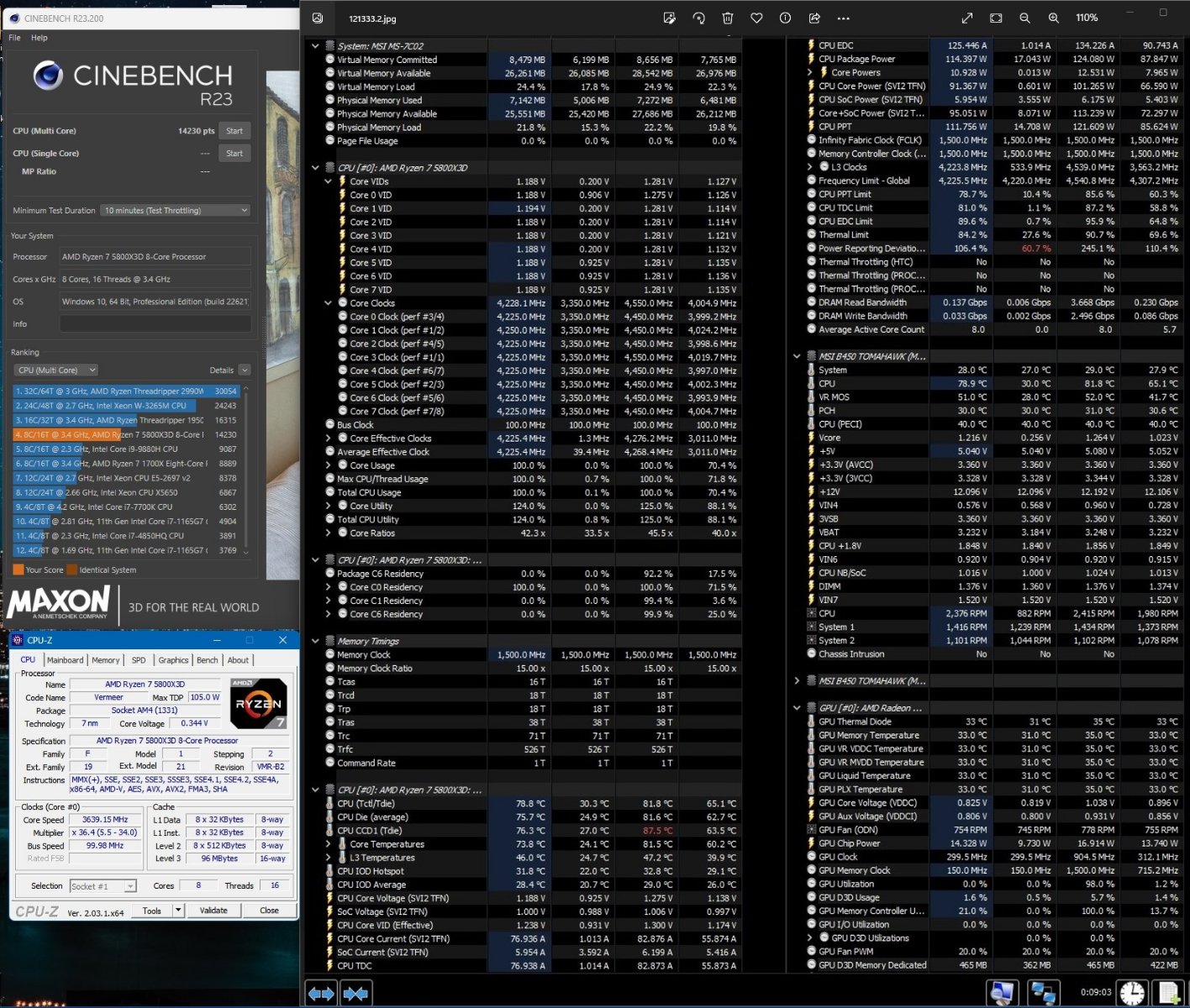Click the HWiNFO clock reset timer icon

pyautogui.click(x=1132, y=993)
